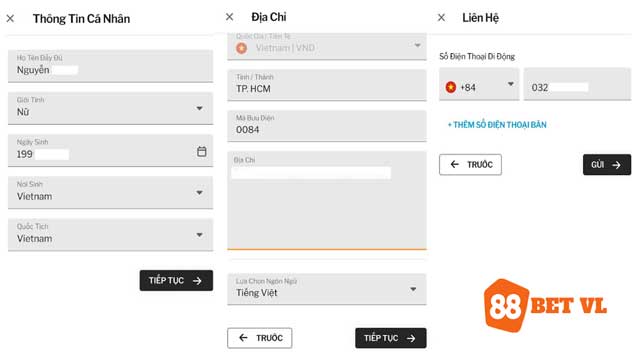
Task: Open the calendar picker for Ngày Sinh
Action: 202,151
